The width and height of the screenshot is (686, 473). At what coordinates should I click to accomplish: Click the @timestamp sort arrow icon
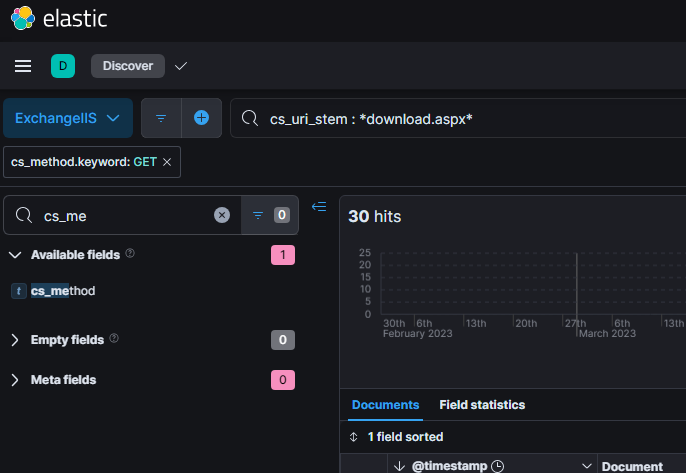point(399,466)
